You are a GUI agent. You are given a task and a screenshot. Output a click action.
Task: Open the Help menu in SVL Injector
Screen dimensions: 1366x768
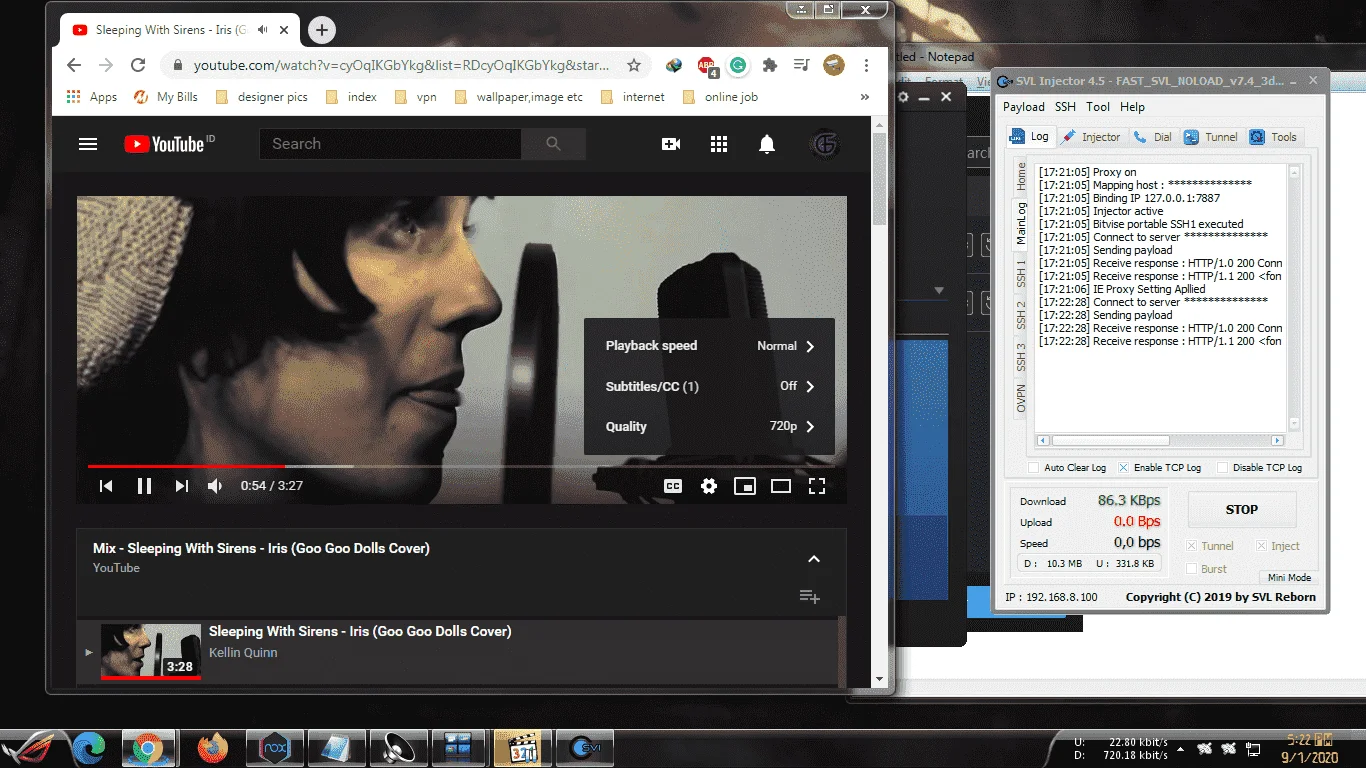1132,107
